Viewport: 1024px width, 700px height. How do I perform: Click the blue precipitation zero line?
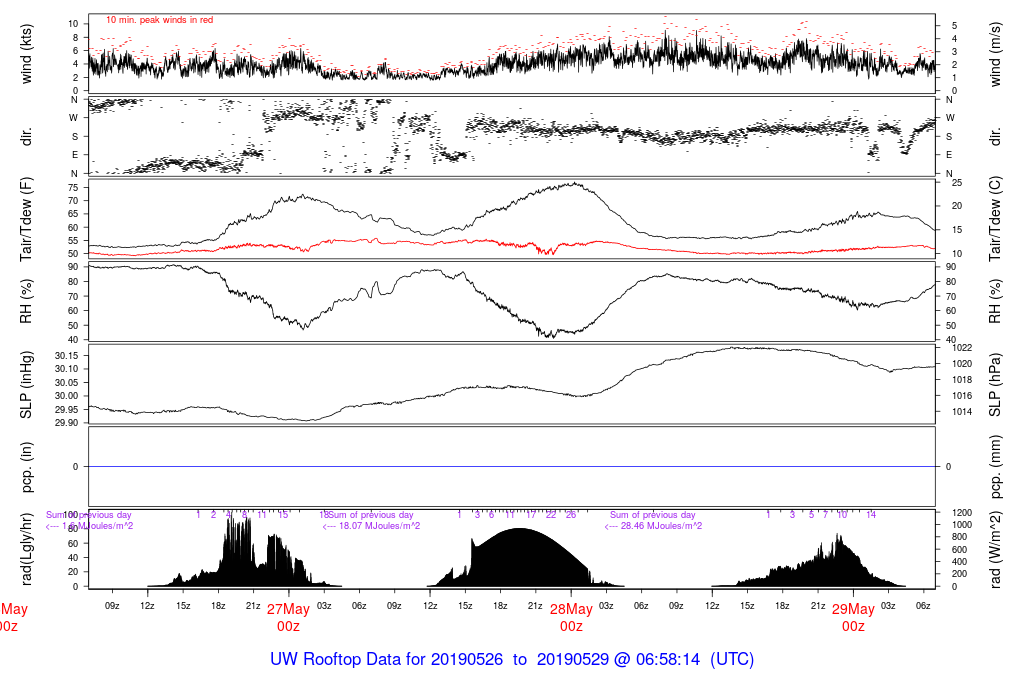tap(512, 466)
